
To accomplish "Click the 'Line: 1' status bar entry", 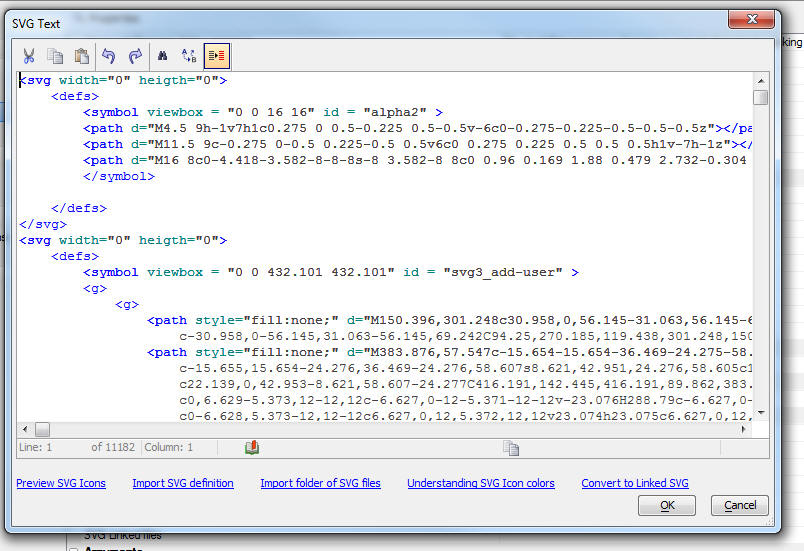I will click(x=35, y=447).
